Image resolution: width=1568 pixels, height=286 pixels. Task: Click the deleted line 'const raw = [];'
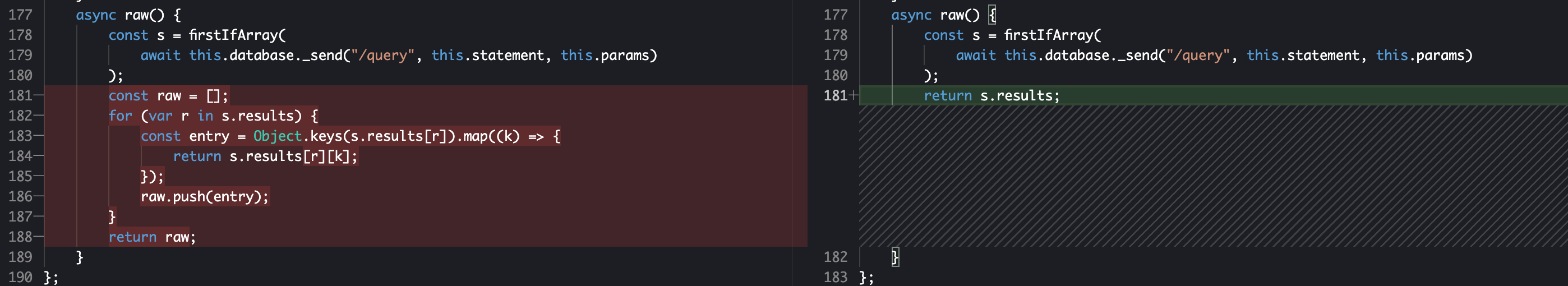169,95
